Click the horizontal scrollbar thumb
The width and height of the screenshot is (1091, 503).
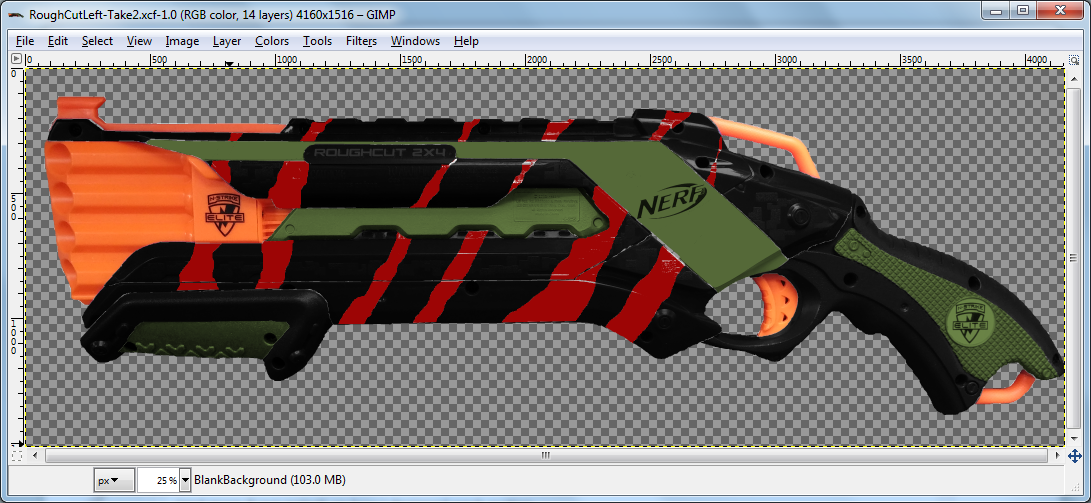pos(546,456)
